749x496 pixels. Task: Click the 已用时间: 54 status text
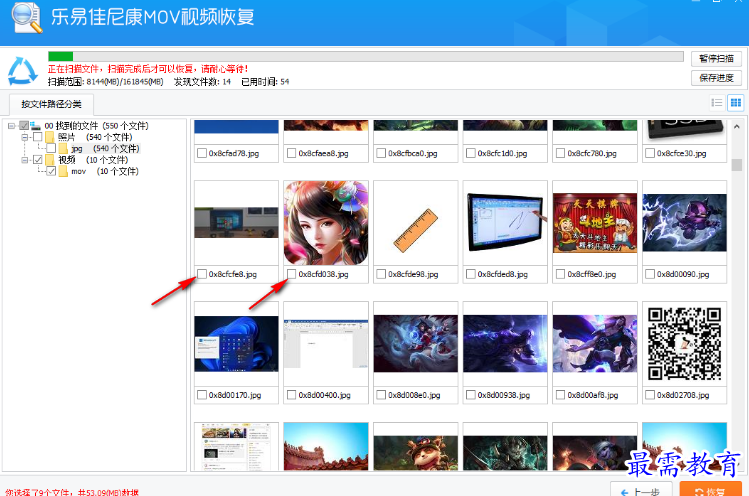(265, 82)
